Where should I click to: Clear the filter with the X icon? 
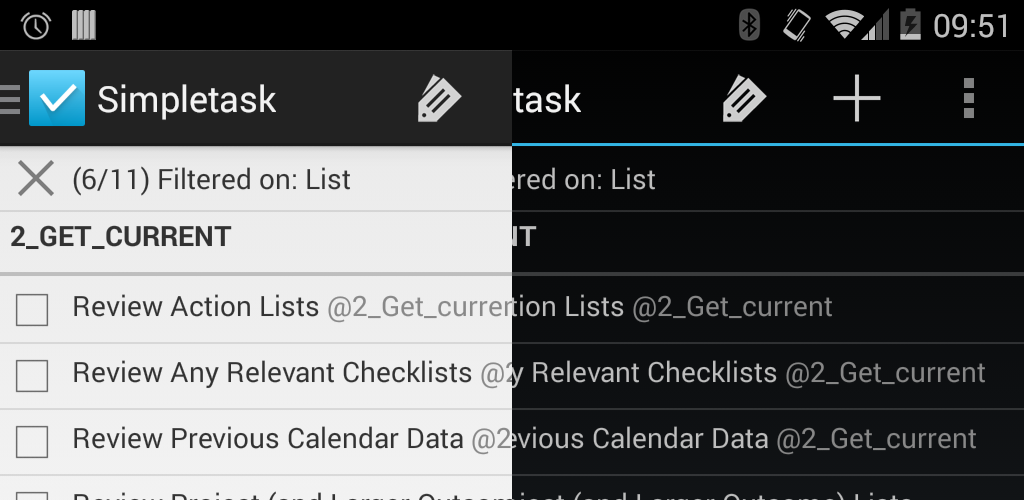[36, 179]
